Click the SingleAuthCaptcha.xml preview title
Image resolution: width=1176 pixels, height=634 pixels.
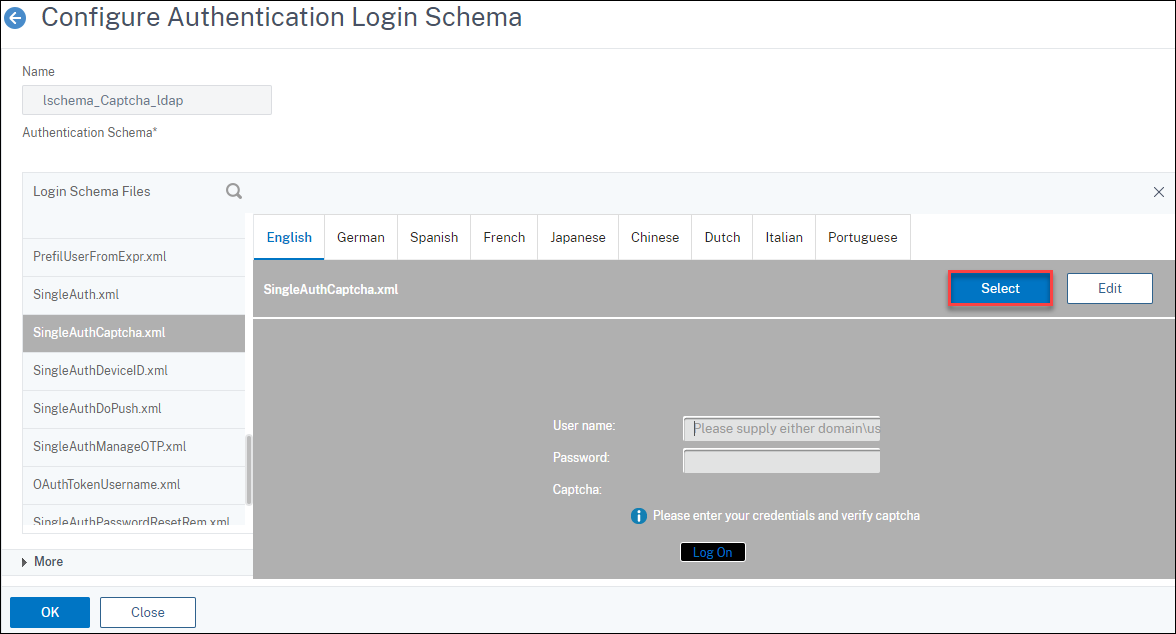[x=331, y=290]
